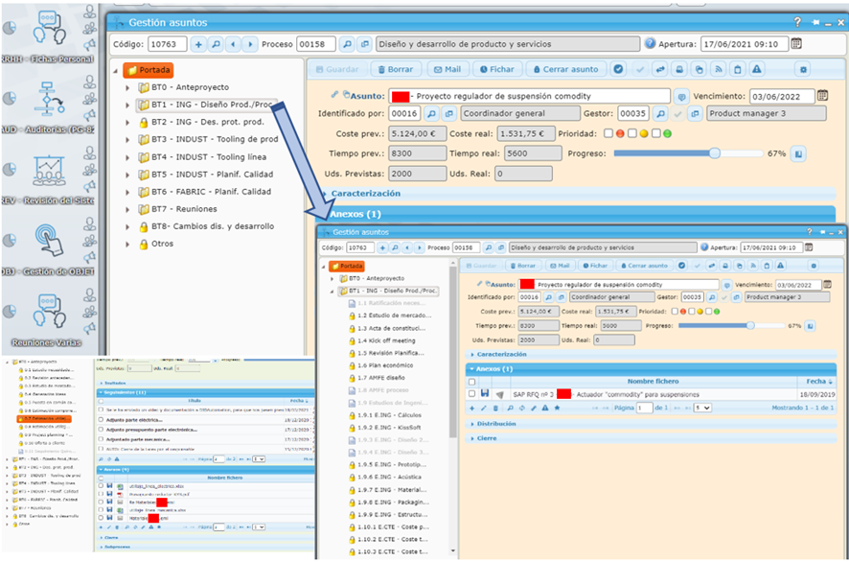849x562 pixels.
Task: Expand the BT7 - Reuniones node in the upper window tree
Action: (x=128, y=210)
